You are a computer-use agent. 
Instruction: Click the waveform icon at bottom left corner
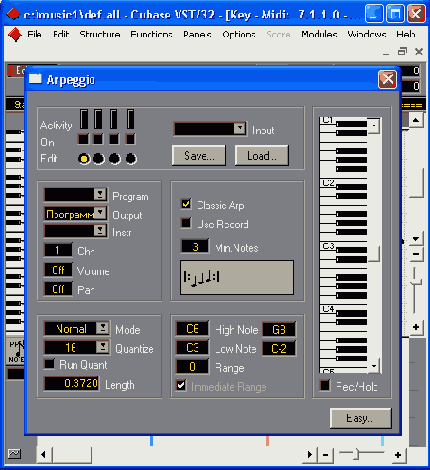pyautogui.click(x=14, y=453)
